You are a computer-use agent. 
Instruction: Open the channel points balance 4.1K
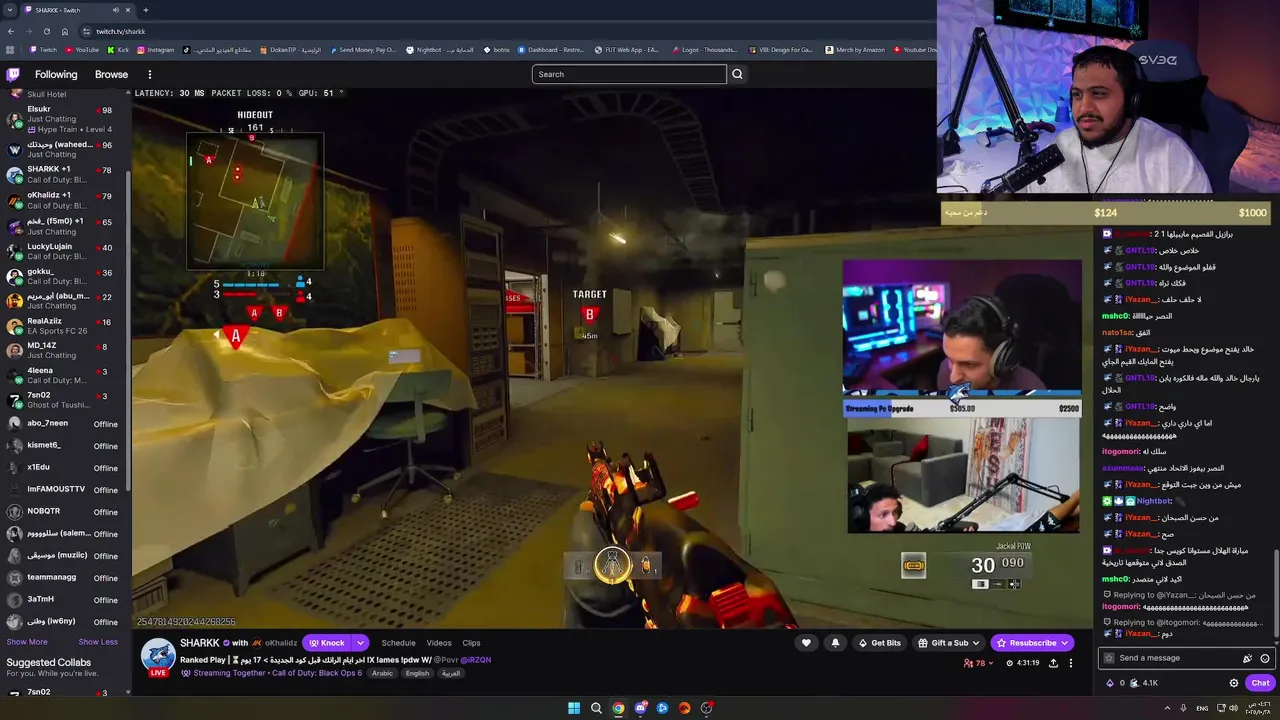point(1144,683)
